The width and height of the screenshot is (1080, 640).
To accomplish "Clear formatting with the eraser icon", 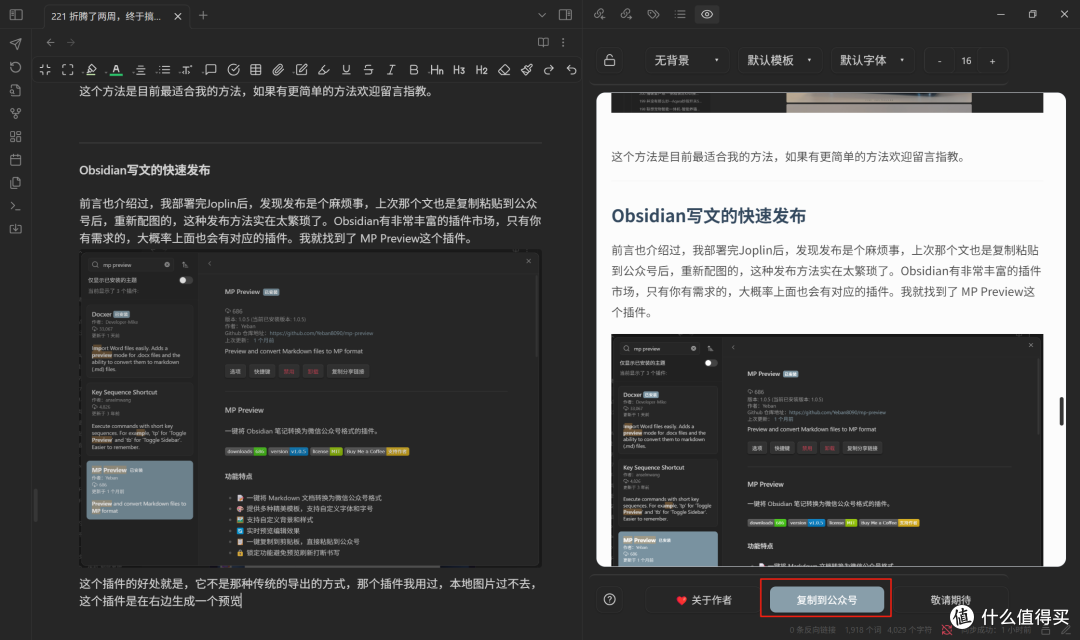I will click(x=504, y=70).
